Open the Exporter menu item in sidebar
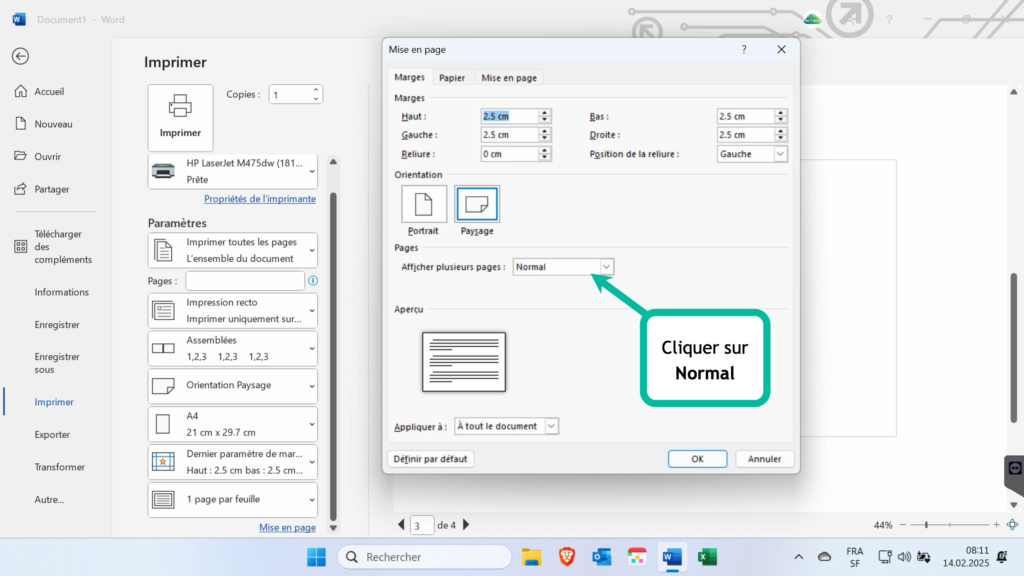This screenshot has height=576, width=1024. coord(52,434)
